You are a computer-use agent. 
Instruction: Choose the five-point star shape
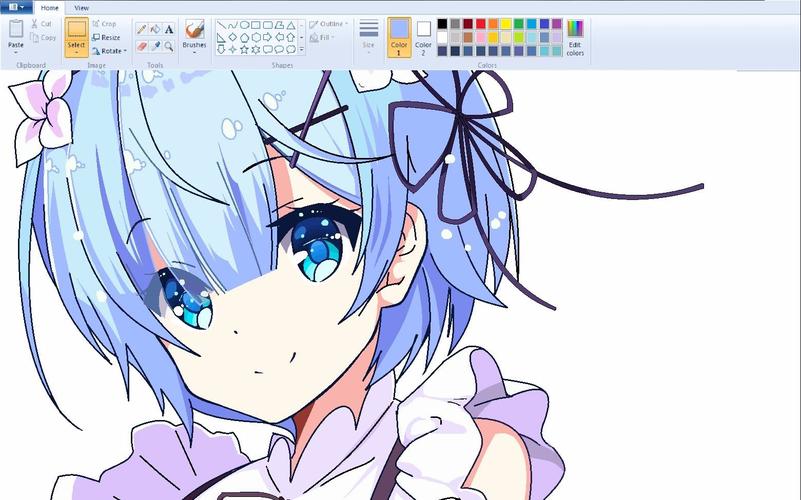tap(244, 49)
